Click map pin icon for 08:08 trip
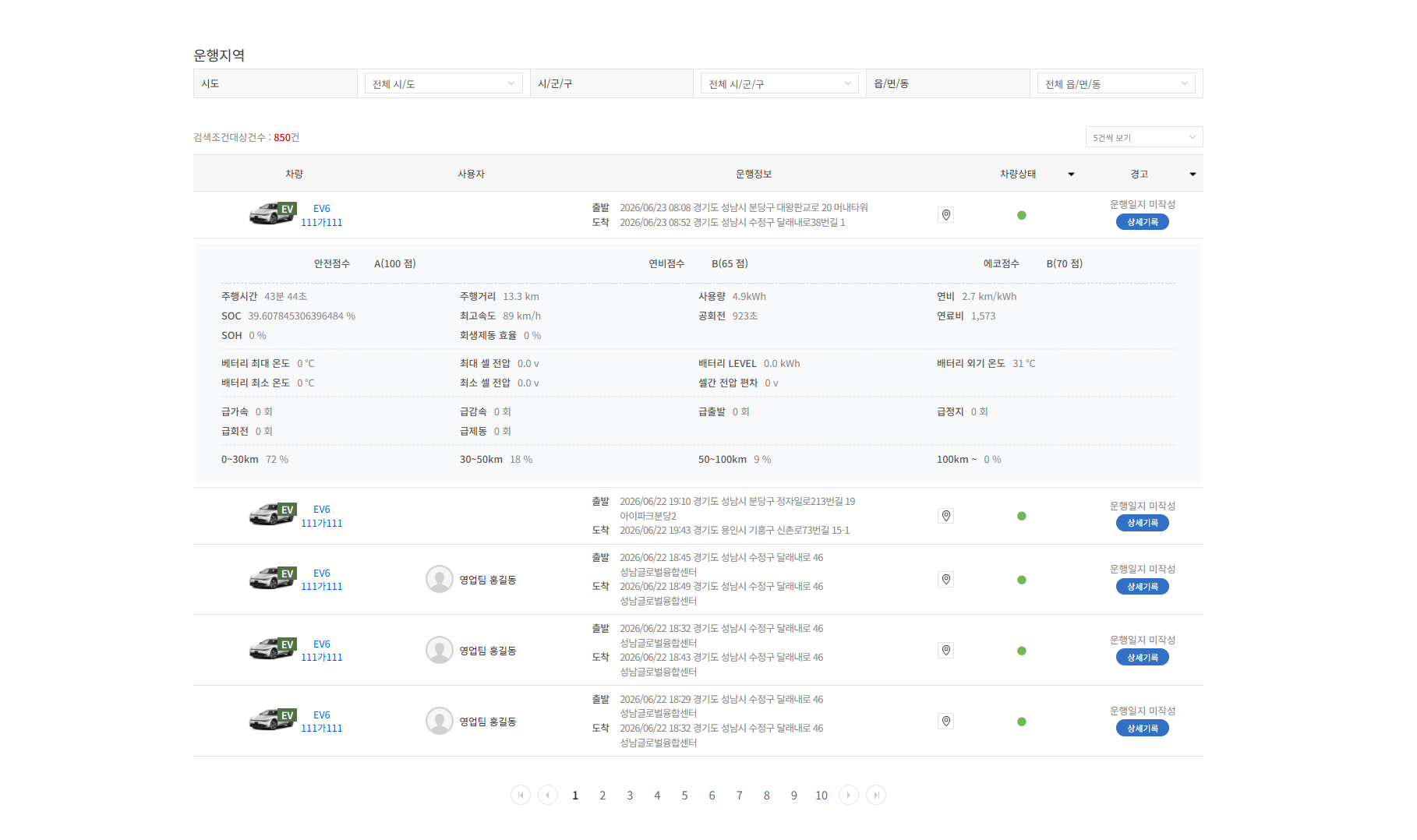 [x=946, y=215]
